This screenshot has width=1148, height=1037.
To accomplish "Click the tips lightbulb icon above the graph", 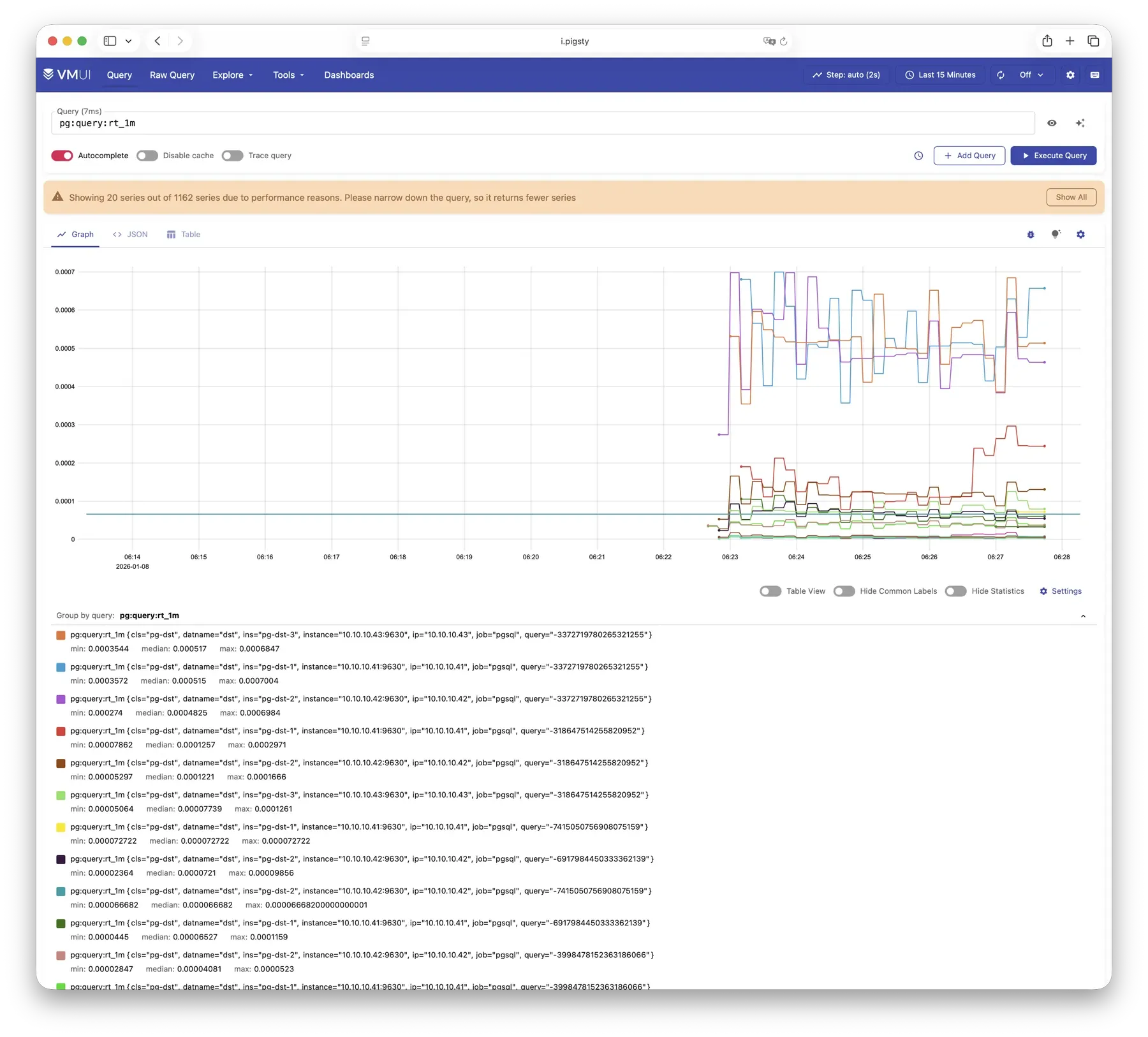I will coord(1056,234).
